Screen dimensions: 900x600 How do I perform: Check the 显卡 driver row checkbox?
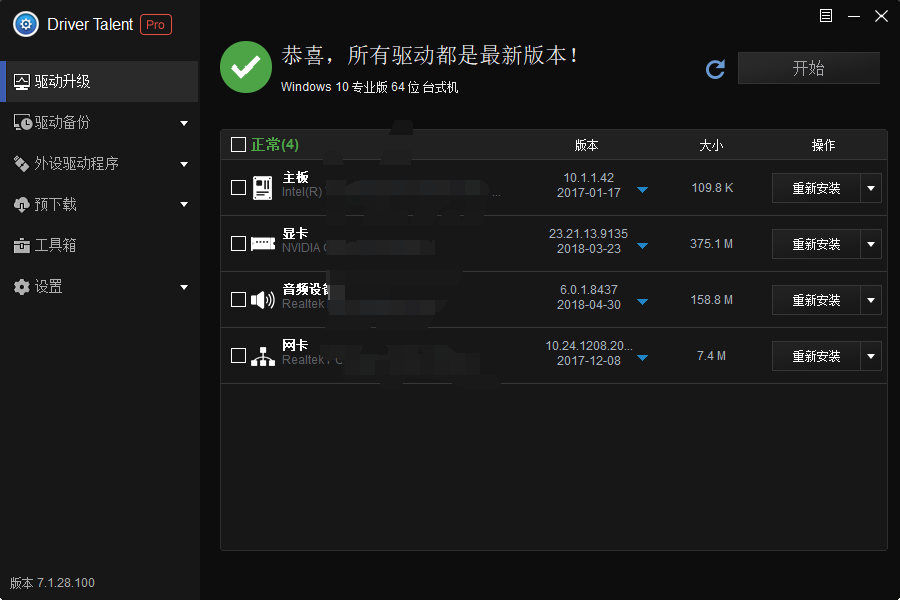238,243
